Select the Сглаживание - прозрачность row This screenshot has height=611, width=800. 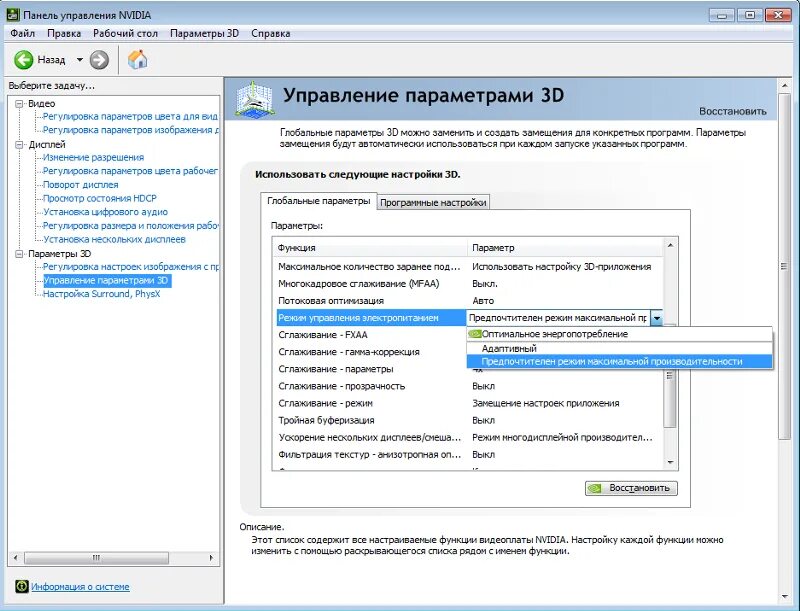469,386
